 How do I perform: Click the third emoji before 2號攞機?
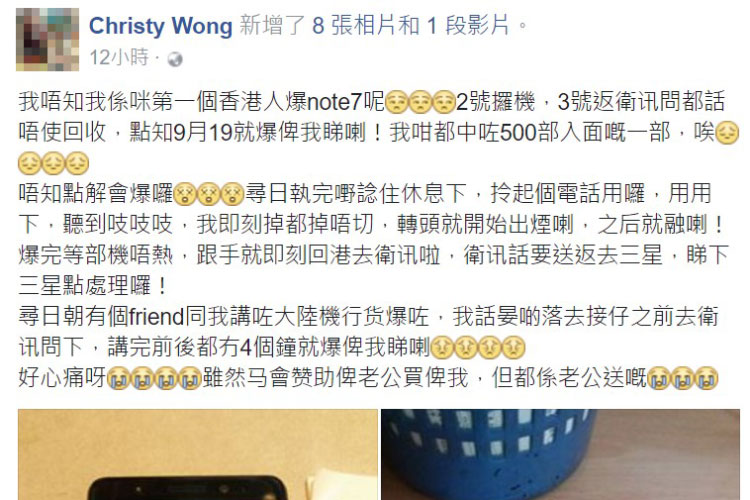(x=444, y=102)
